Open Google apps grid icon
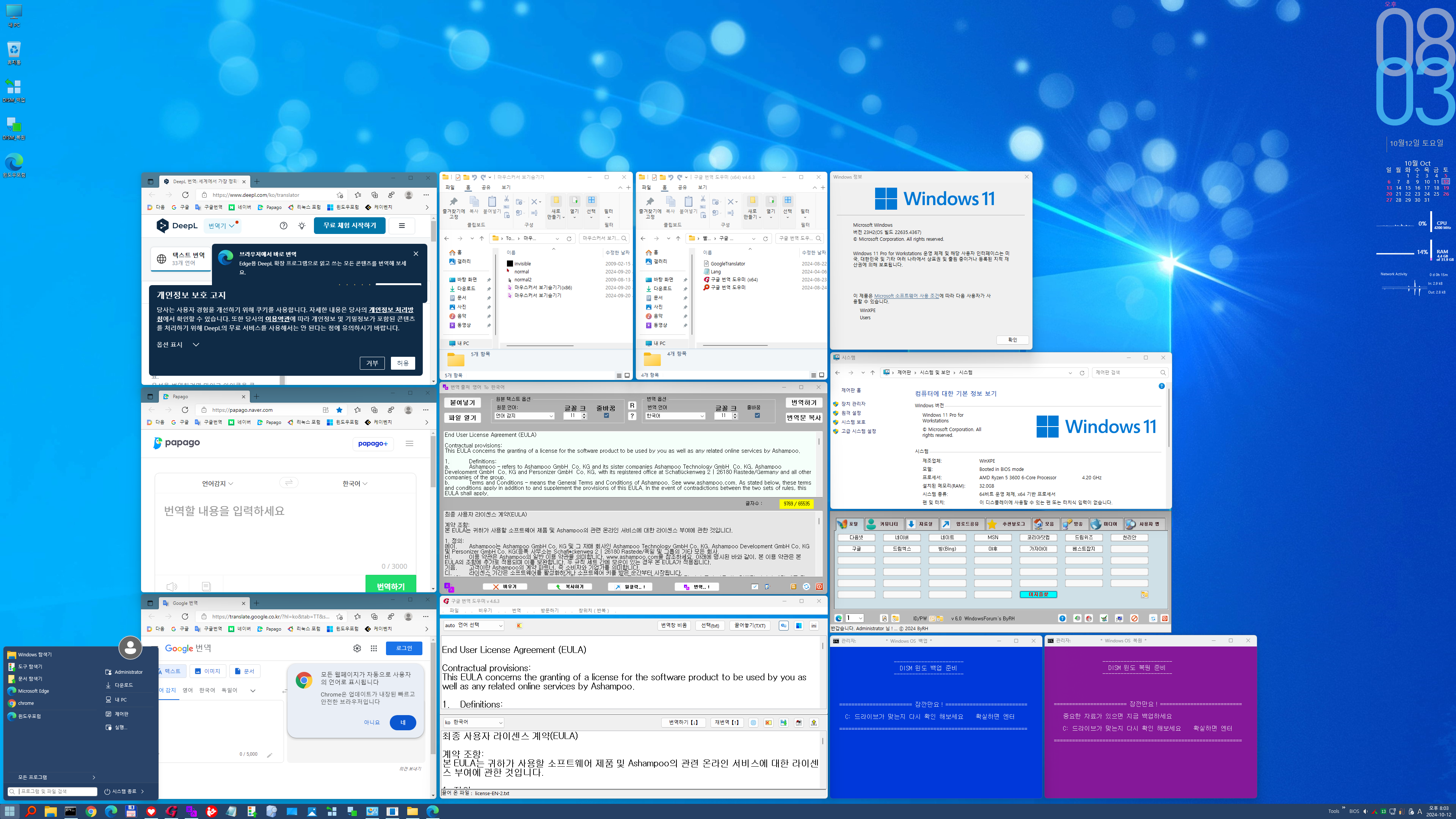Screen dimensions: 1456x819 [x=373, y=648]
